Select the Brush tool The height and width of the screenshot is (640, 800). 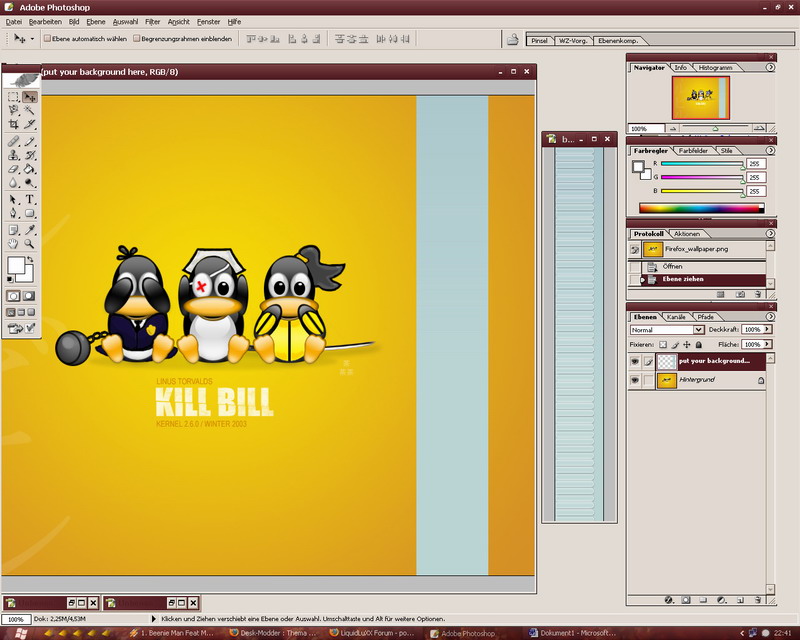tap(30, 141)
